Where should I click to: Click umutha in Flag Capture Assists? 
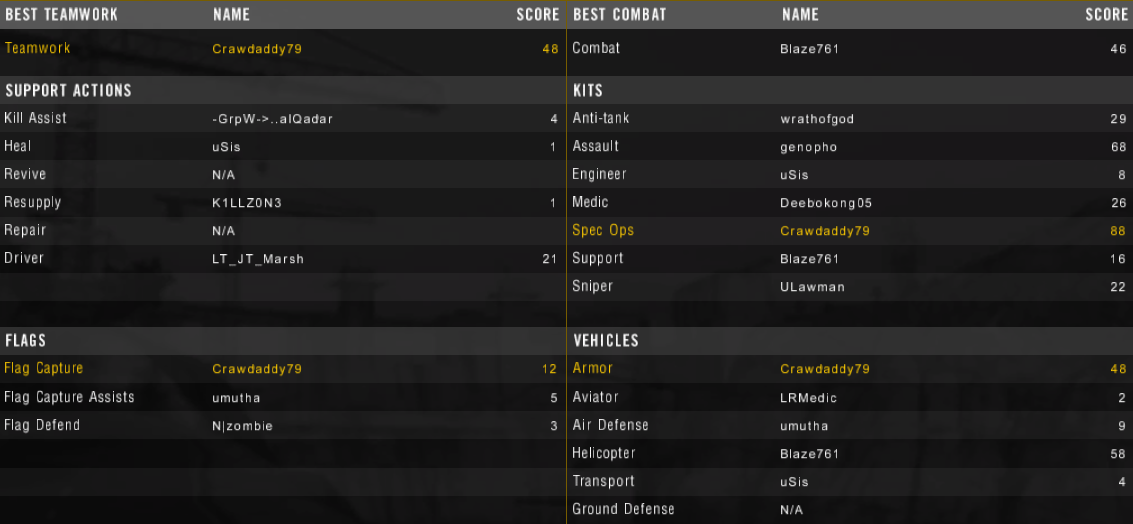click(x=236, y=398)
